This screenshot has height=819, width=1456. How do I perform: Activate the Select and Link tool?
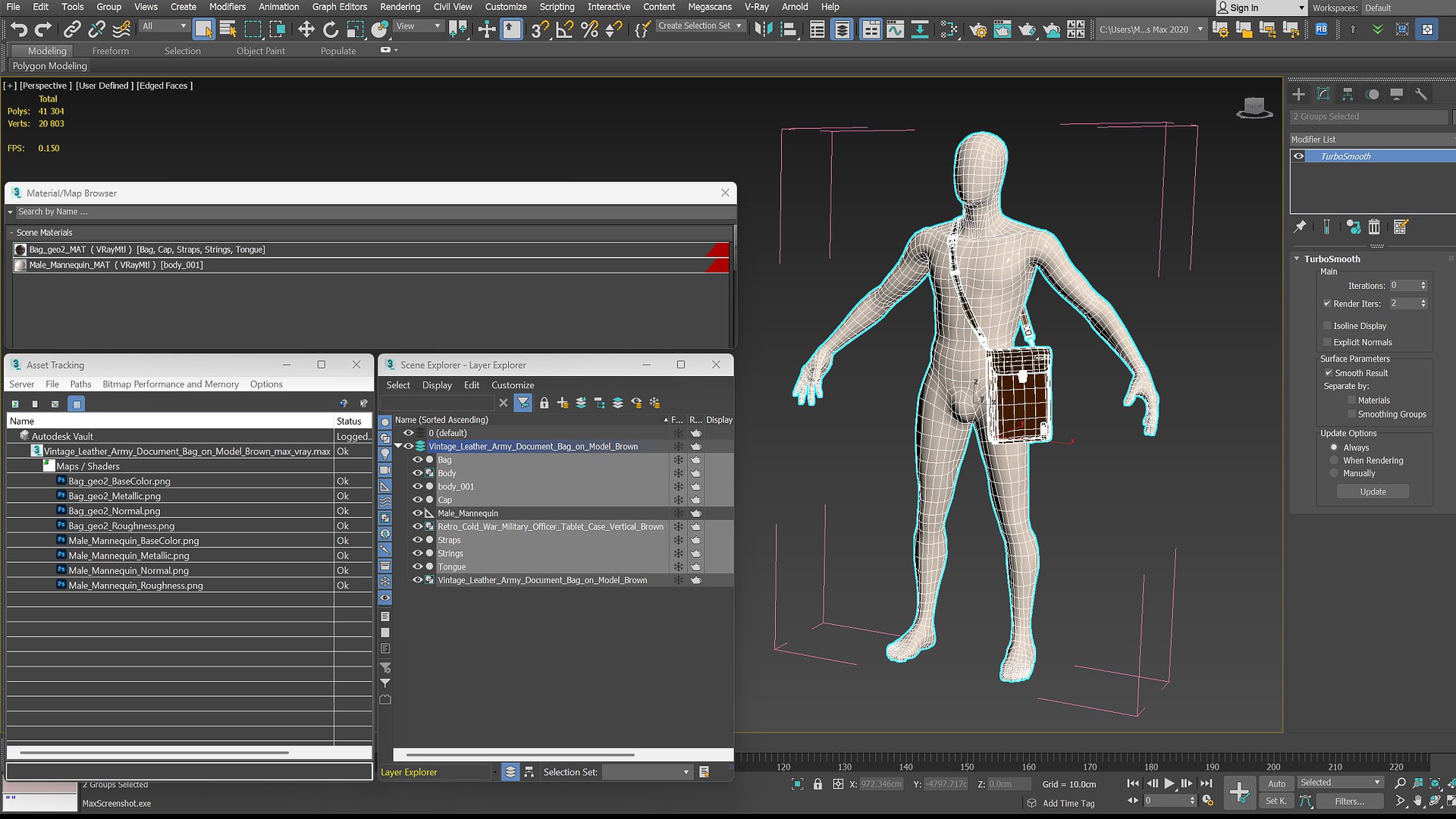click(x=72, y=29)
